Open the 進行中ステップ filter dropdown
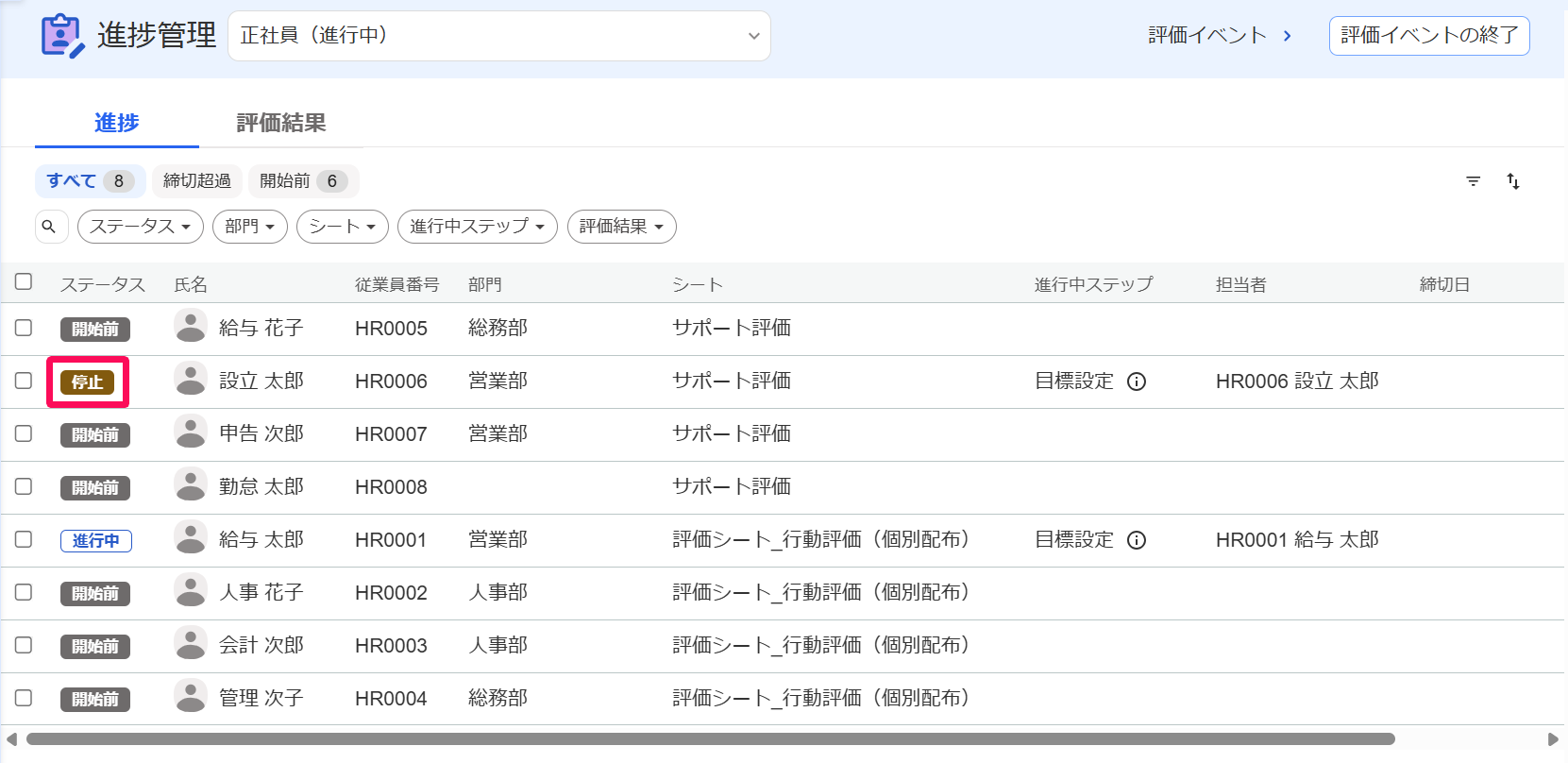Screen dimensions: 1568x763 pos(478,227)
